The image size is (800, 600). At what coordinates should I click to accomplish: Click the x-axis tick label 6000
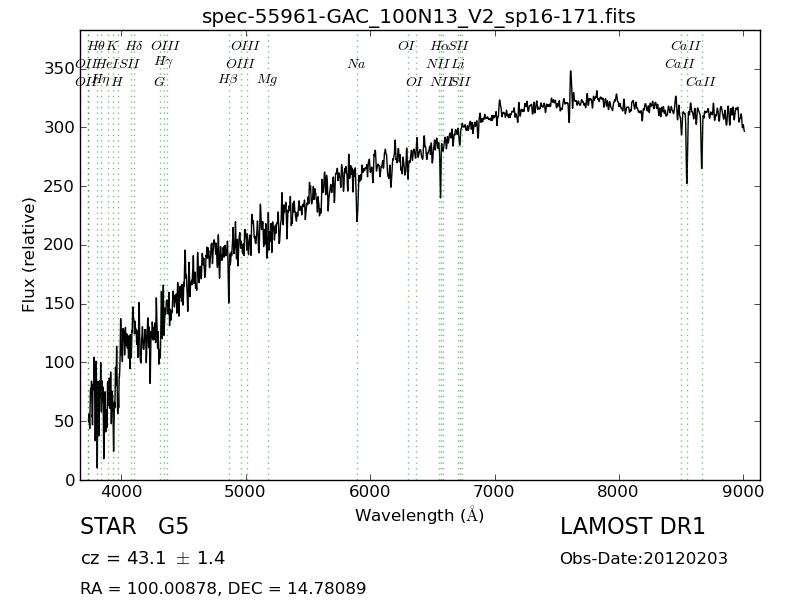pos(370,492)
